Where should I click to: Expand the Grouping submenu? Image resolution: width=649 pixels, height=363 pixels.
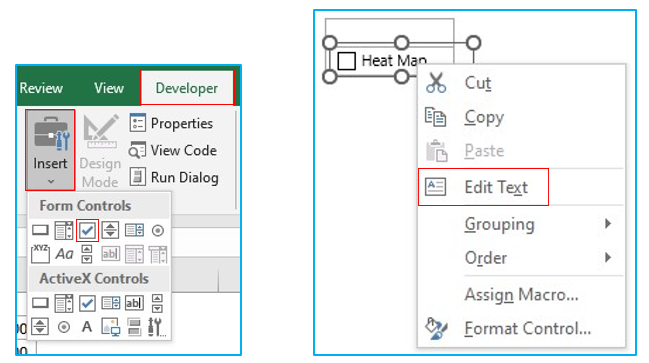[x=521, y=224]
